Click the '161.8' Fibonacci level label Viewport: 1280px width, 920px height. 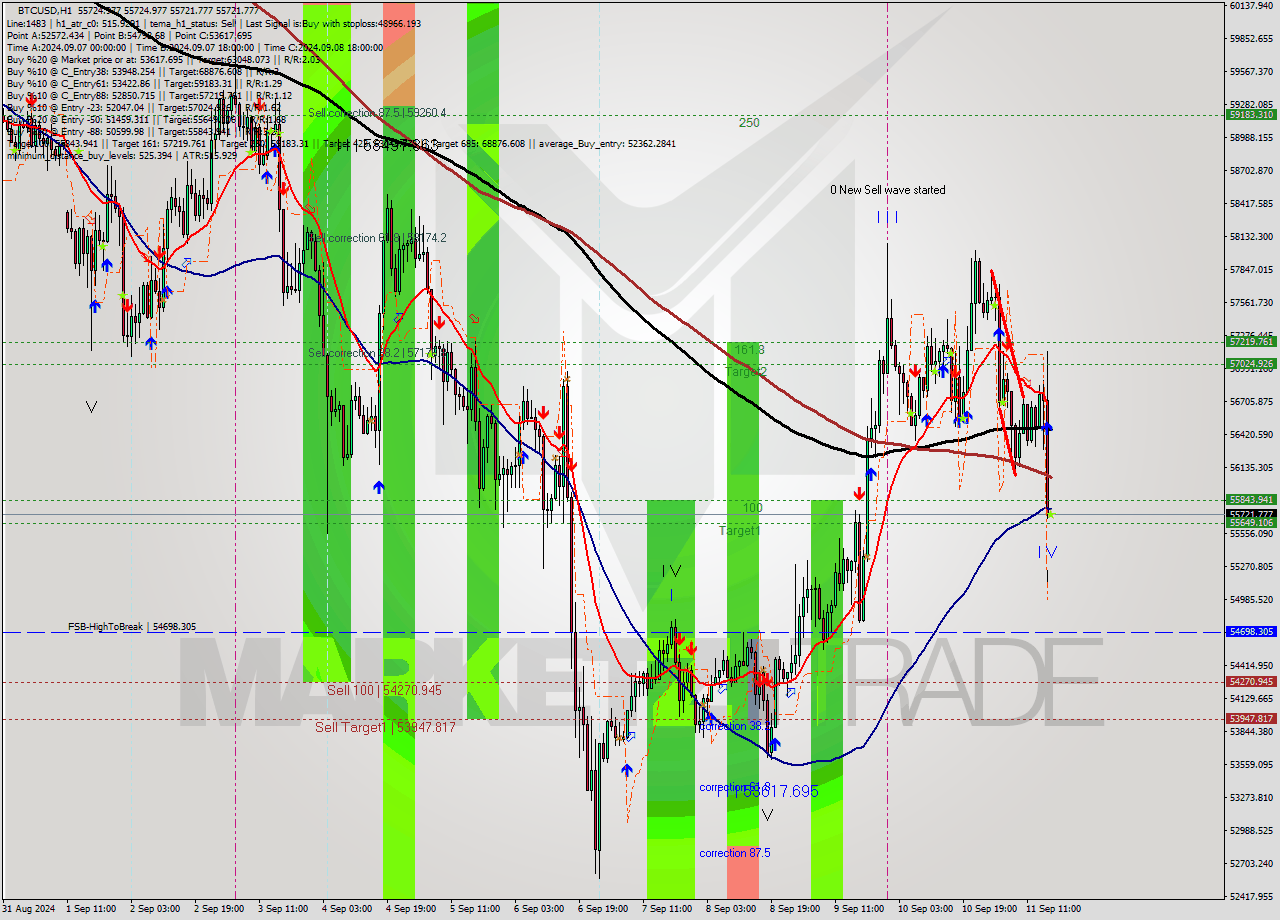pos(750,350)
